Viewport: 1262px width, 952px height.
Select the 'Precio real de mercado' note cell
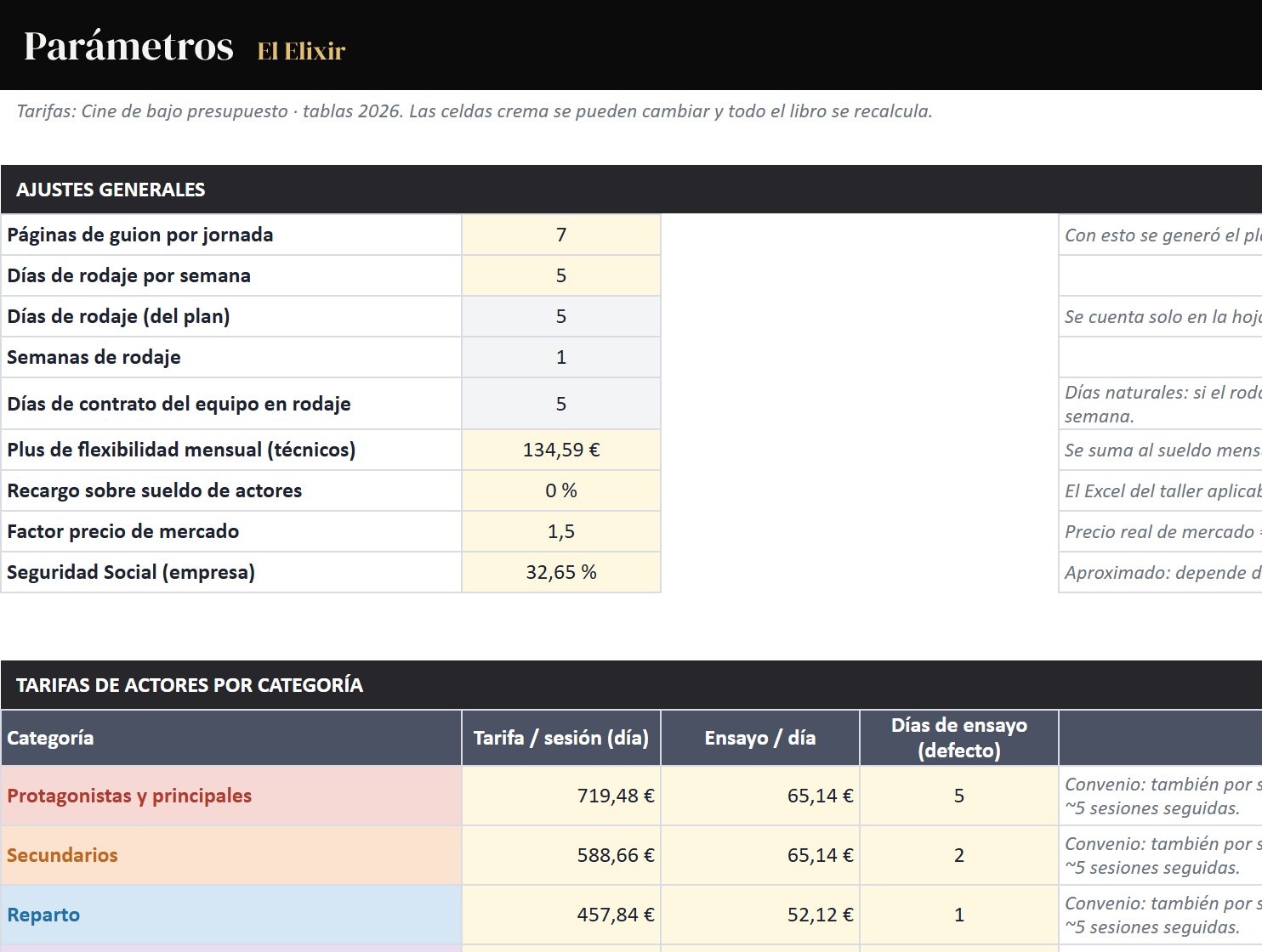pyautogui.click(x=1161, y=531)
